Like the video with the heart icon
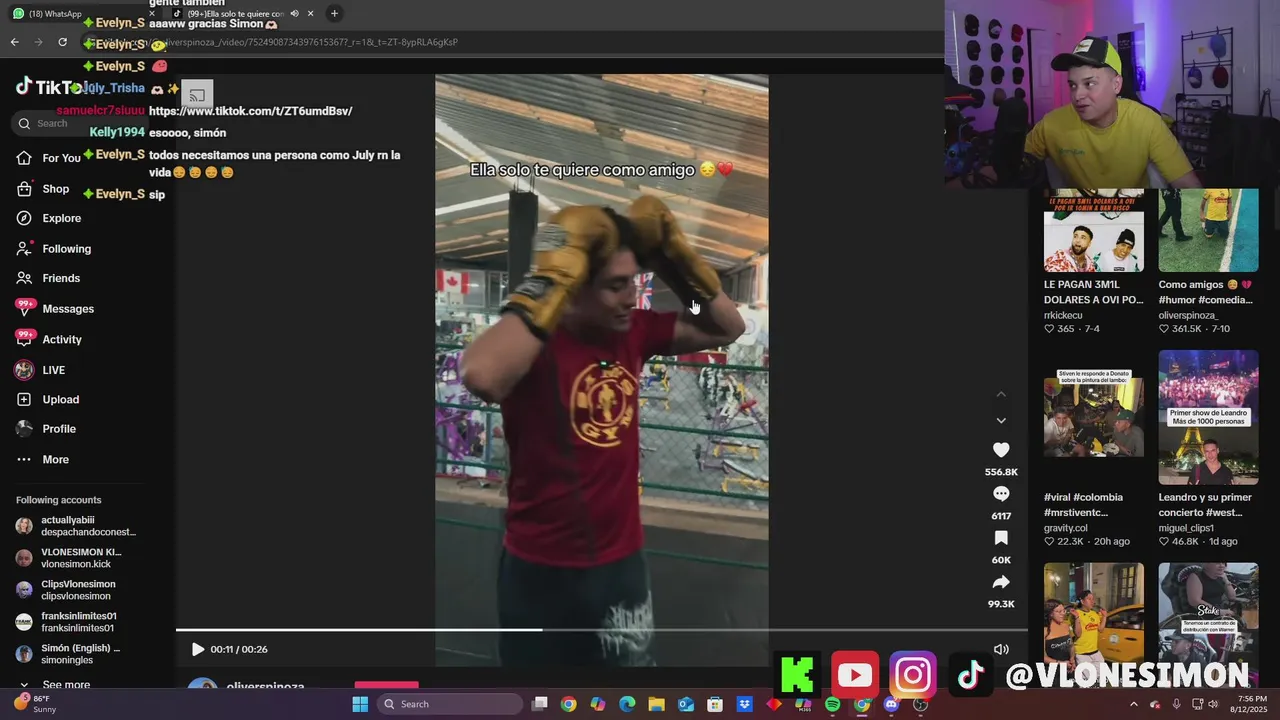This screenshot has width=1280, height=720. (1001, 450)
